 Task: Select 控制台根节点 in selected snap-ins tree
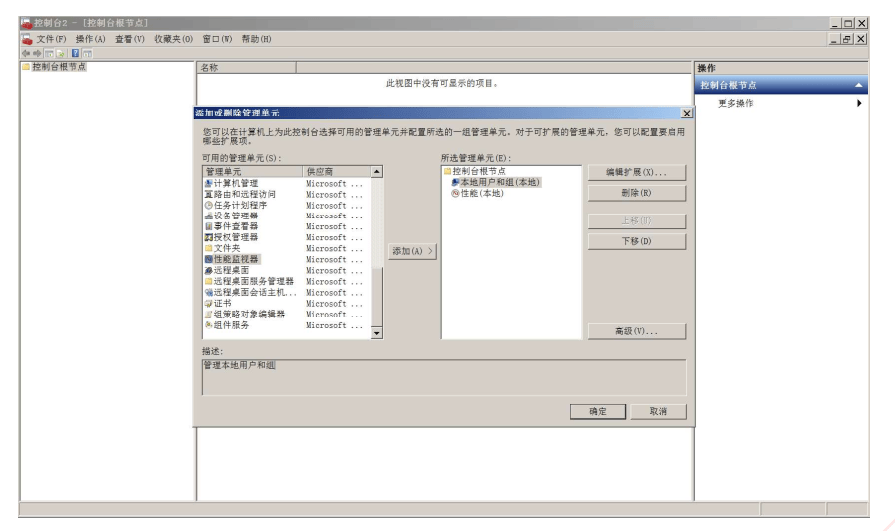(x=479, y=171)
